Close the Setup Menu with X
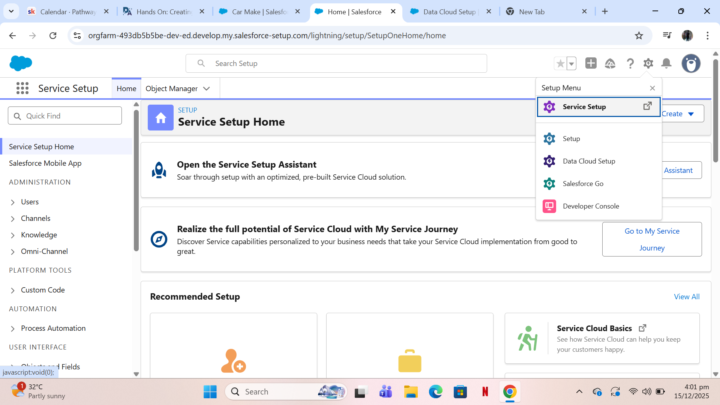The width and height of the screenshot is (720, 405). [652, 88]
